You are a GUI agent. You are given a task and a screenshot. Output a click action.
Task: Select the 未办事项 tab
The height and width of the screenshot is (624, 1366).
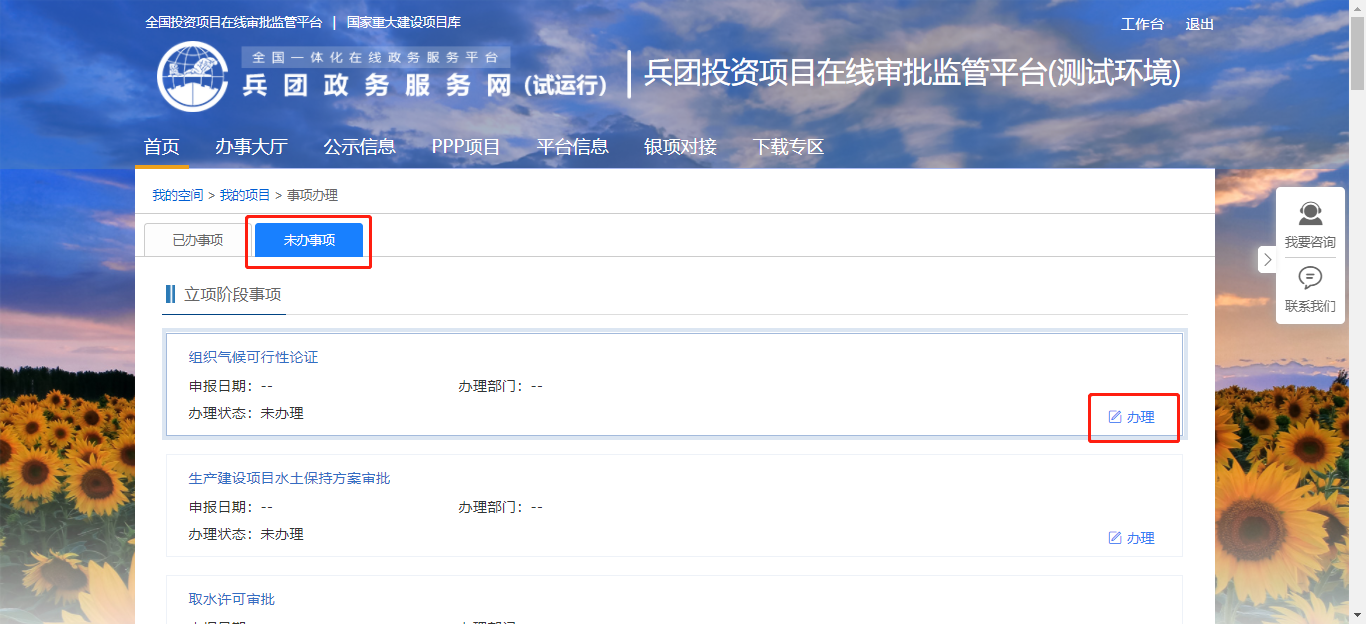click(309, 240)
